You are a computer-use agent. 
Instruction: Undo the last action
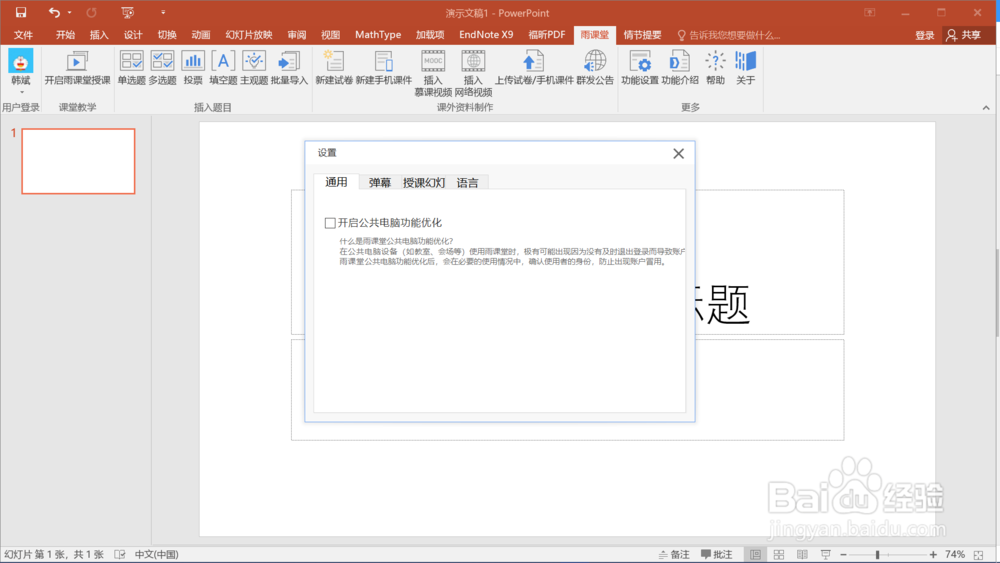(x=54, y=12)
